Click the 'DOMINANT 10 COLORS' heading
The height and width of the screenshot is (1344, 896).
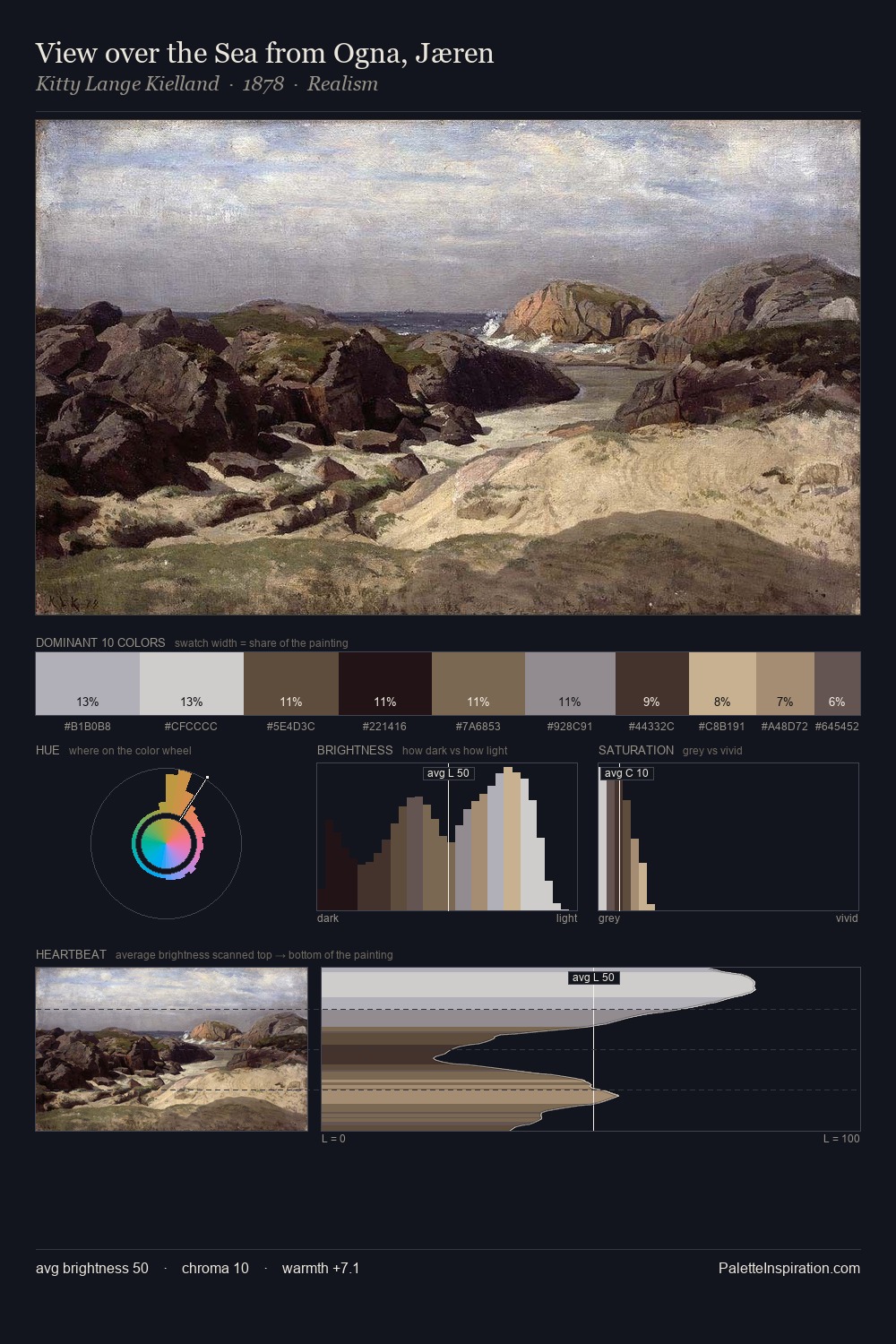point(100,642)
